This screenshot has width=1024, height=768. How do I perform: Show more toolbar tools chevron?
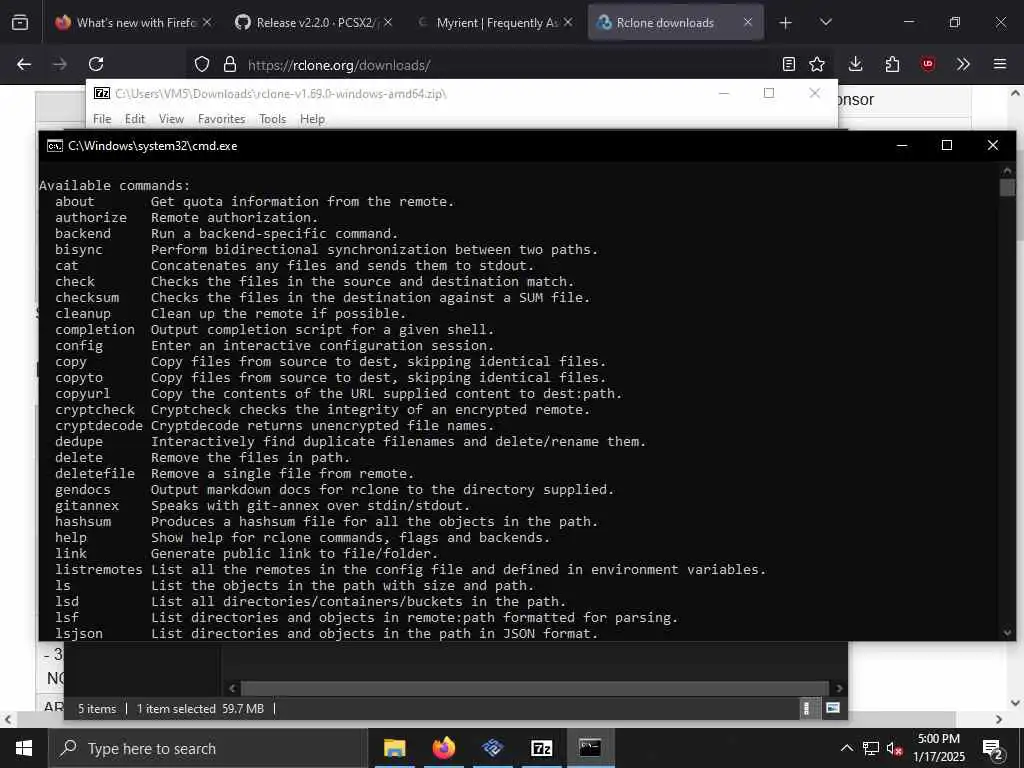(x=963, y=64)
